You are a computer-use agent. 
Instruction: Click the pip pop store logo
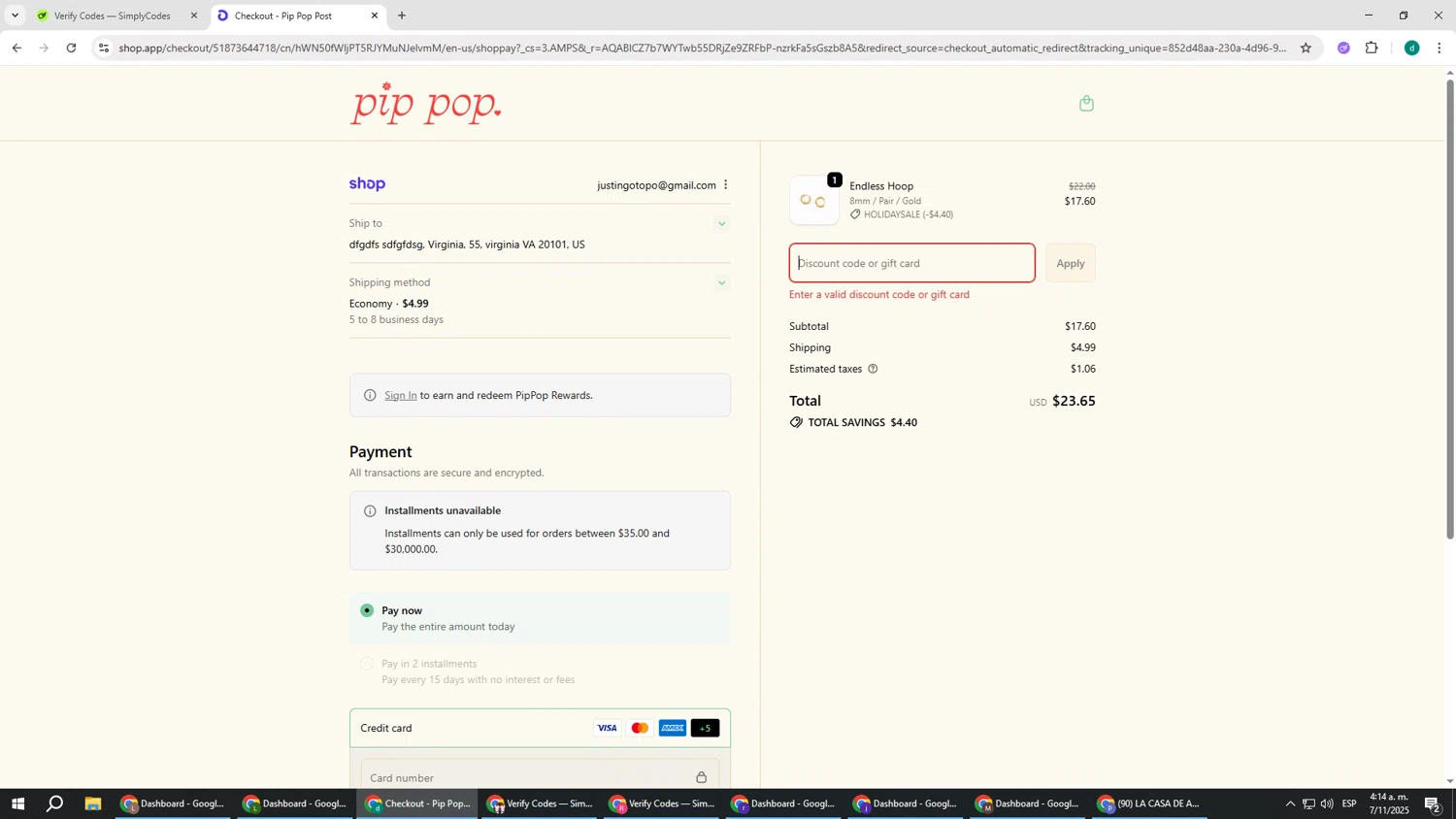426,104
